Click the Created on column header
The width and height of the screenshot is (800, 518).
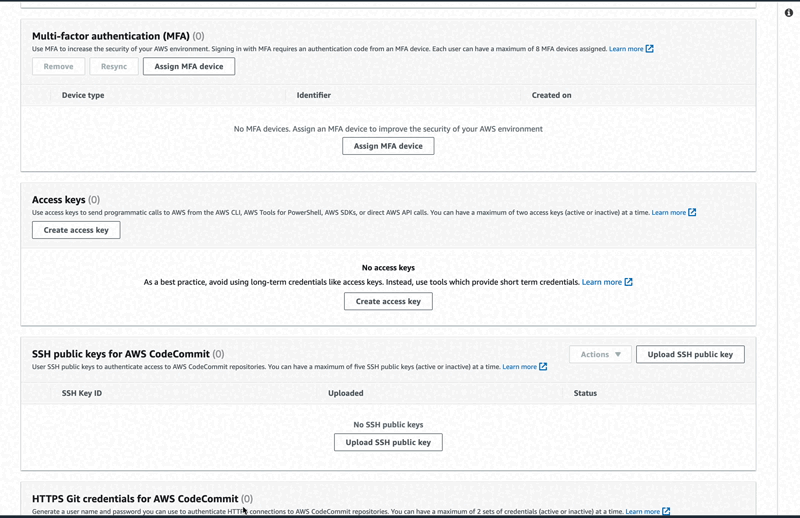551,95
